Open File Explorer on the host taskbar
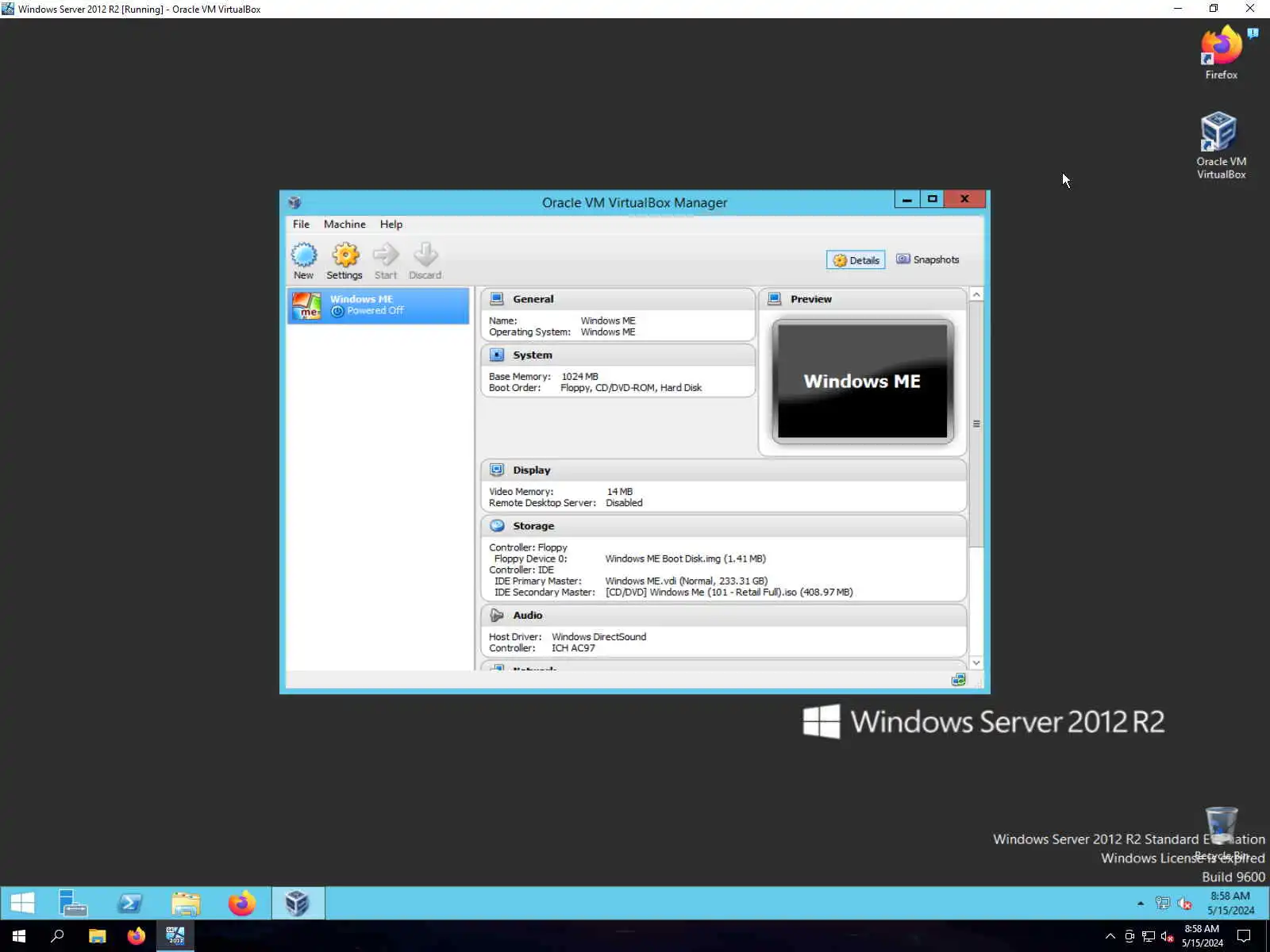The height and width of the screenshot is (952, 1270). 97,936
